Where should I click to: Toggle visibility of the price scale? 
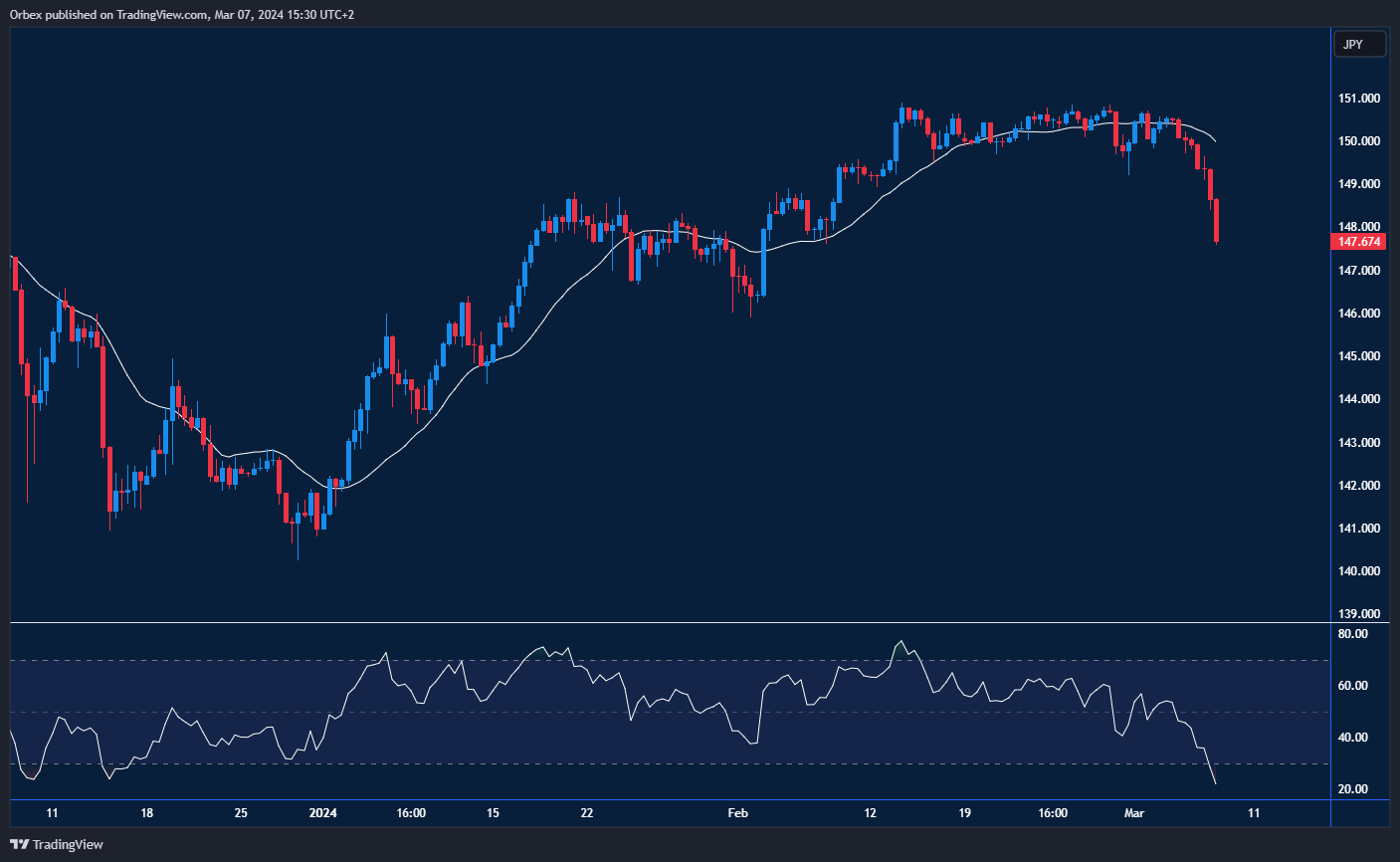coord(1359,398)
